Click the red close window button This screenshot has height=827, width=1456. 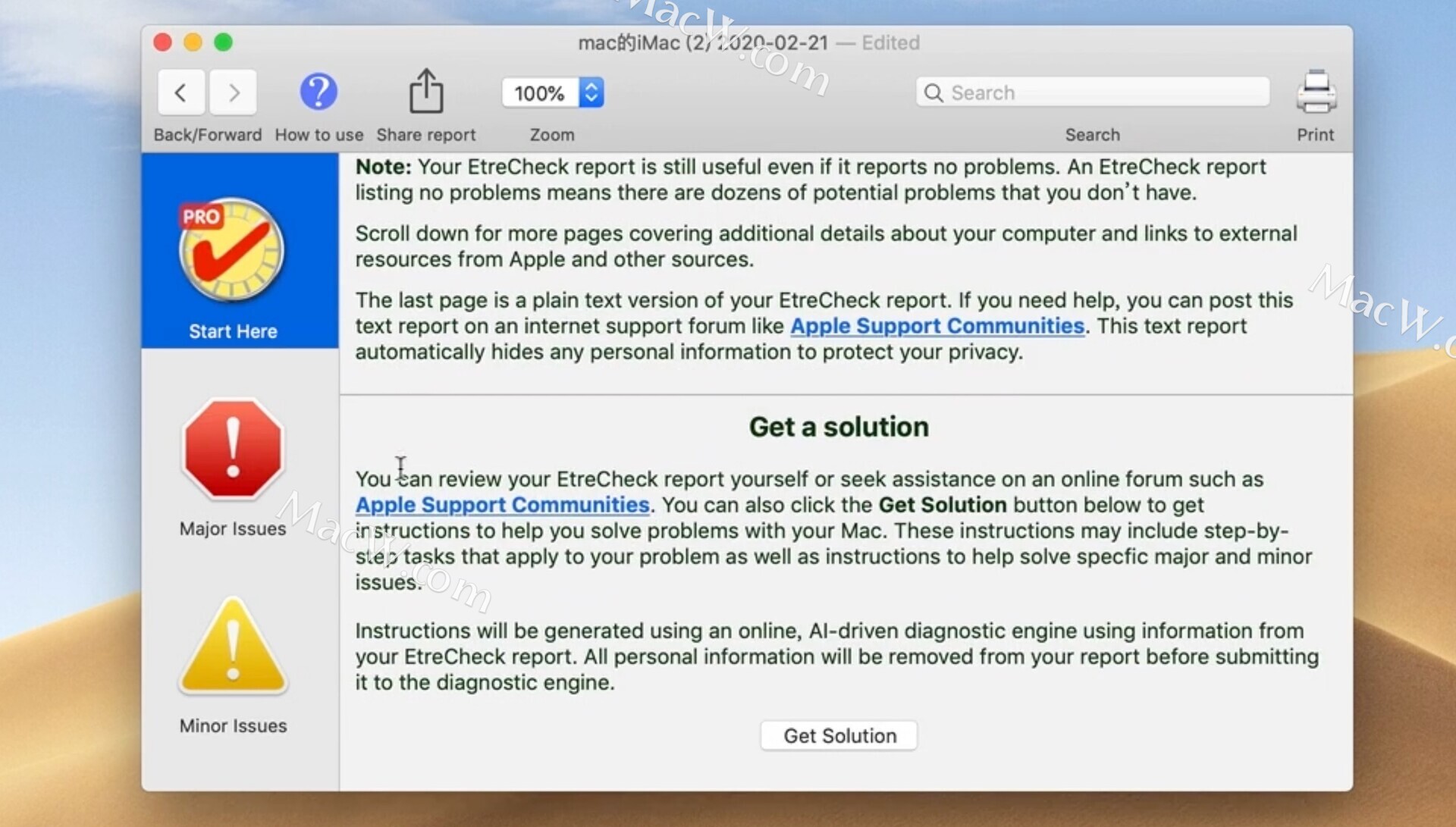(162, 42)
